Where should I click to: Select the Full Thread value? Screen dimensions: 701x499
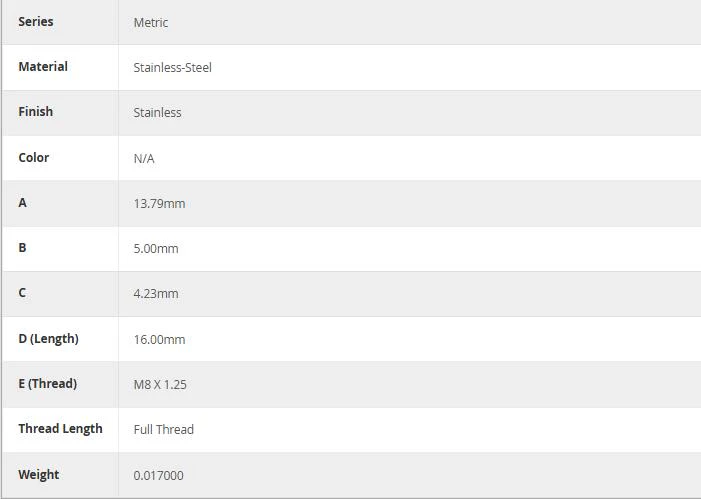pyautogui.click(x=164, y=429)
